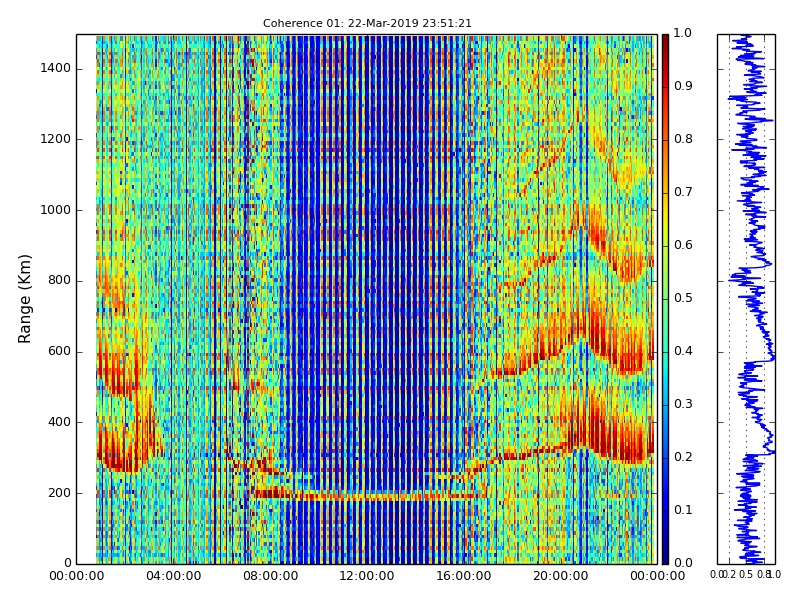
Task: Click the colorbar tick label 0.7
Action: point(683,192)
